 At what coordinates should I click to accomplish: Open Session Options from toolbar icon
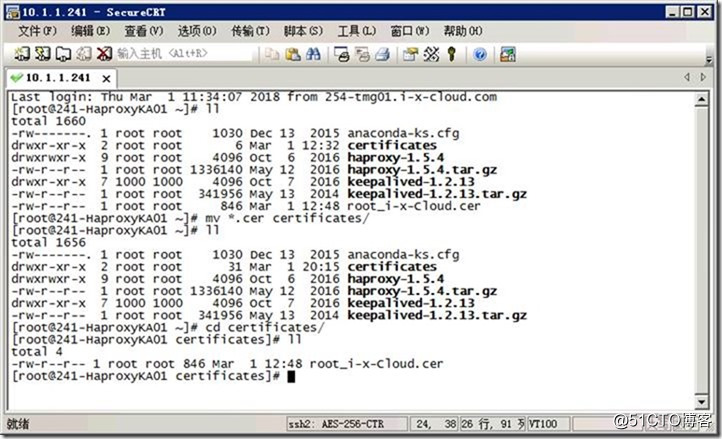[x=410, y=54]
